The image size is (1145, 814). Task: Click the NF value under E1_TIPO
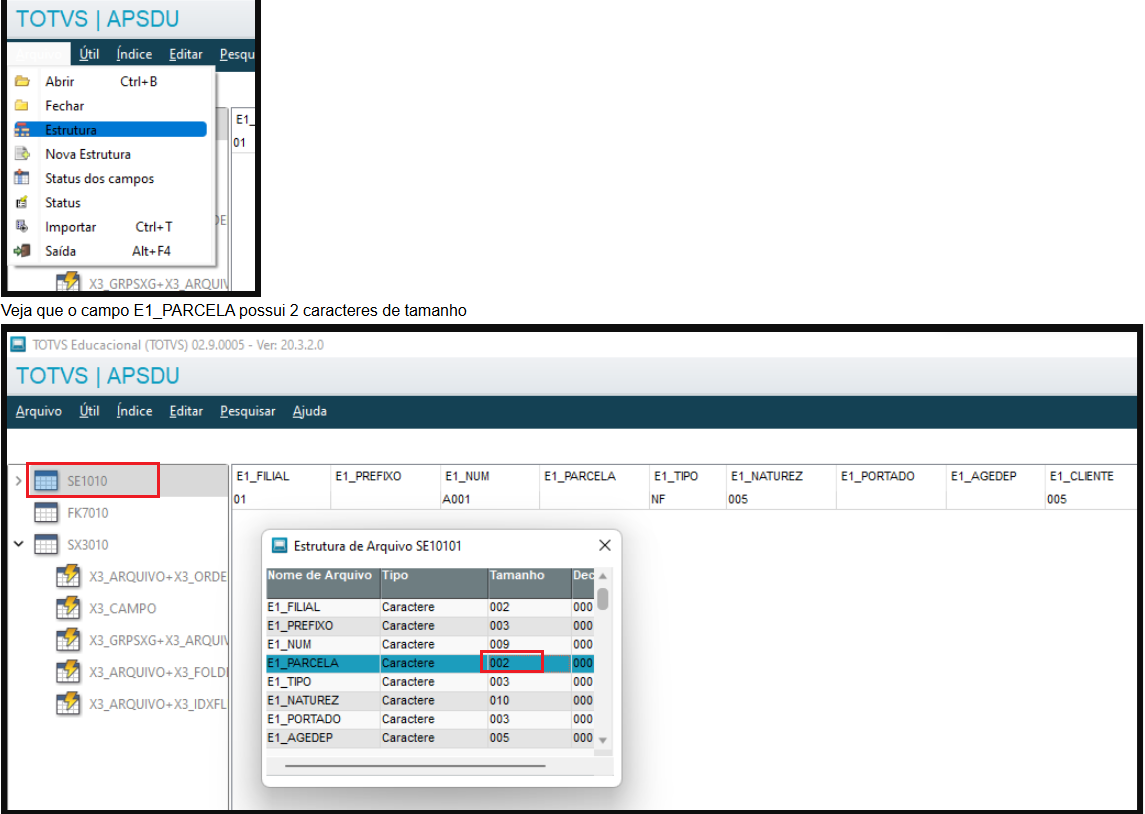(658, 499)
